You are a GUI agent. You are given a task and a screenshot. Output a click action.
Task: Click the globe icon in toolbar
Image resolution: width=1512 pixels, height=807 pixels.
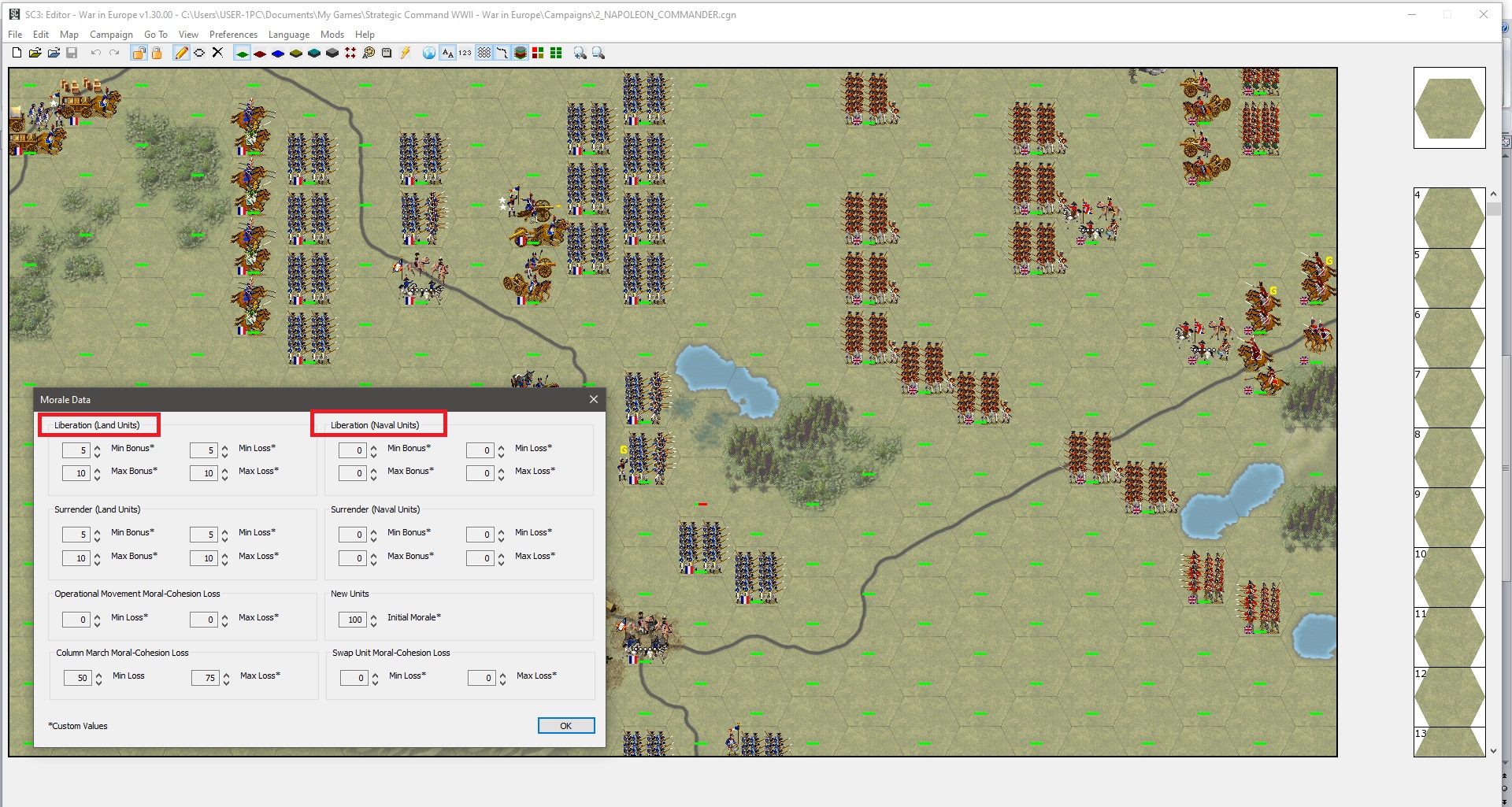429,53
